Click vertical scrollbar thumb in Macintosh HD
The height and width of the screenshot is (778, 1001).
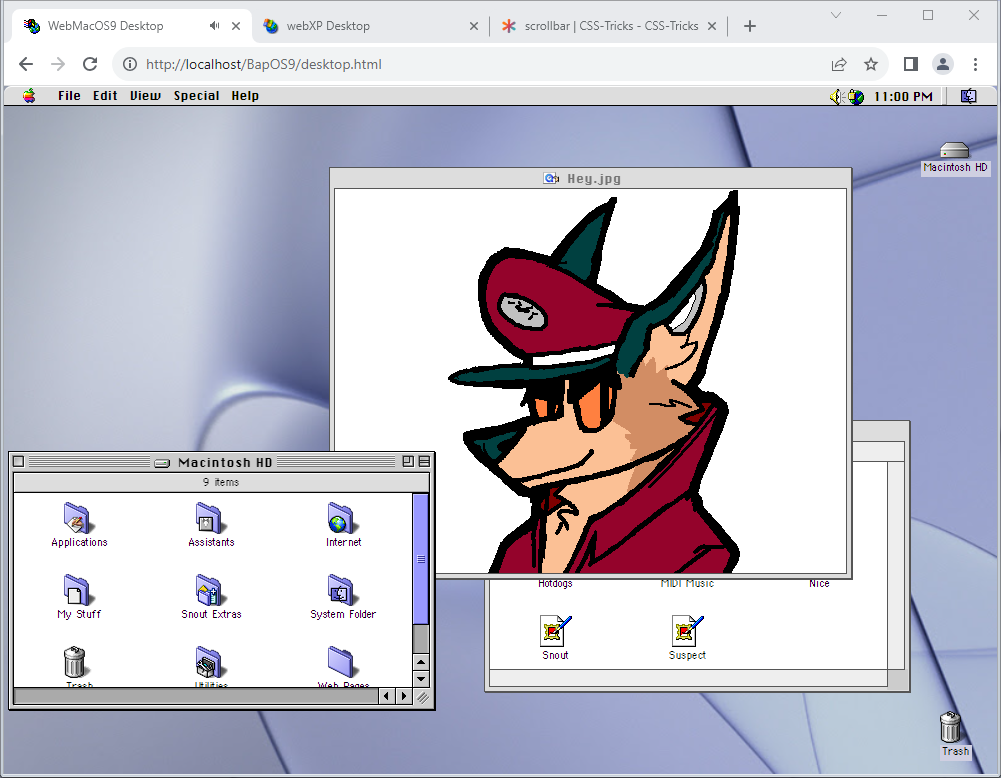point(421,559)
